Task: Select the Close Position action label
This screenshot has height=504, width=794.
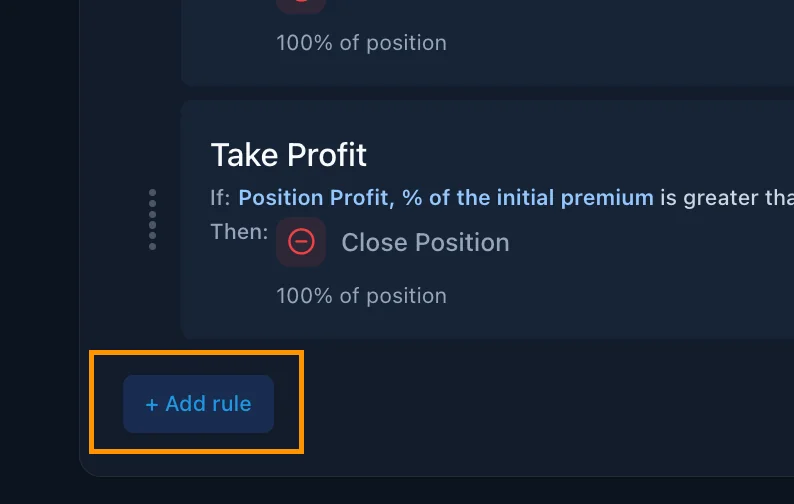Action: click(425, 242)
